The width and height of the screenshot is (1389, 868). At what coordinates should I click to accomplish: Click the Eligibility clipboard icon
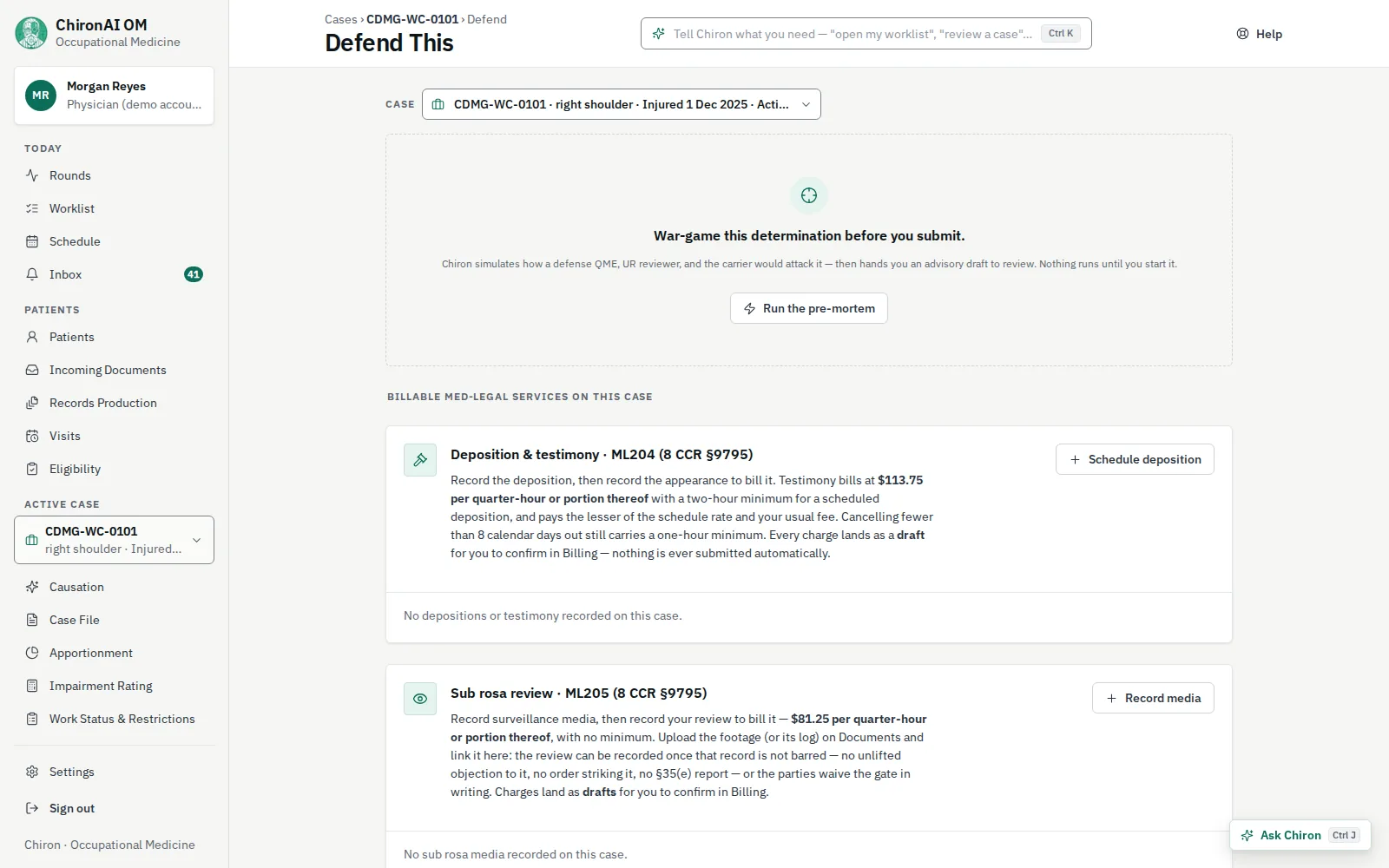pos(32,469)
